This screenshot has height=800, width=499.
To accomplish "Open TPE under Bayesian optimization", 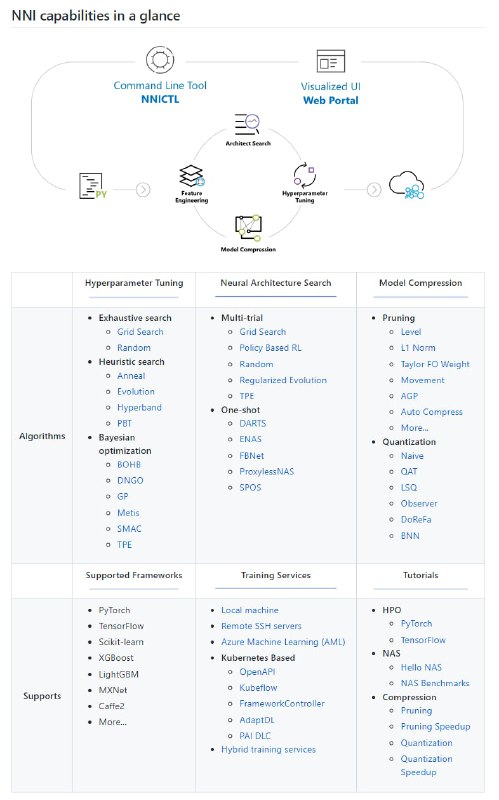I will coord(124,544).
